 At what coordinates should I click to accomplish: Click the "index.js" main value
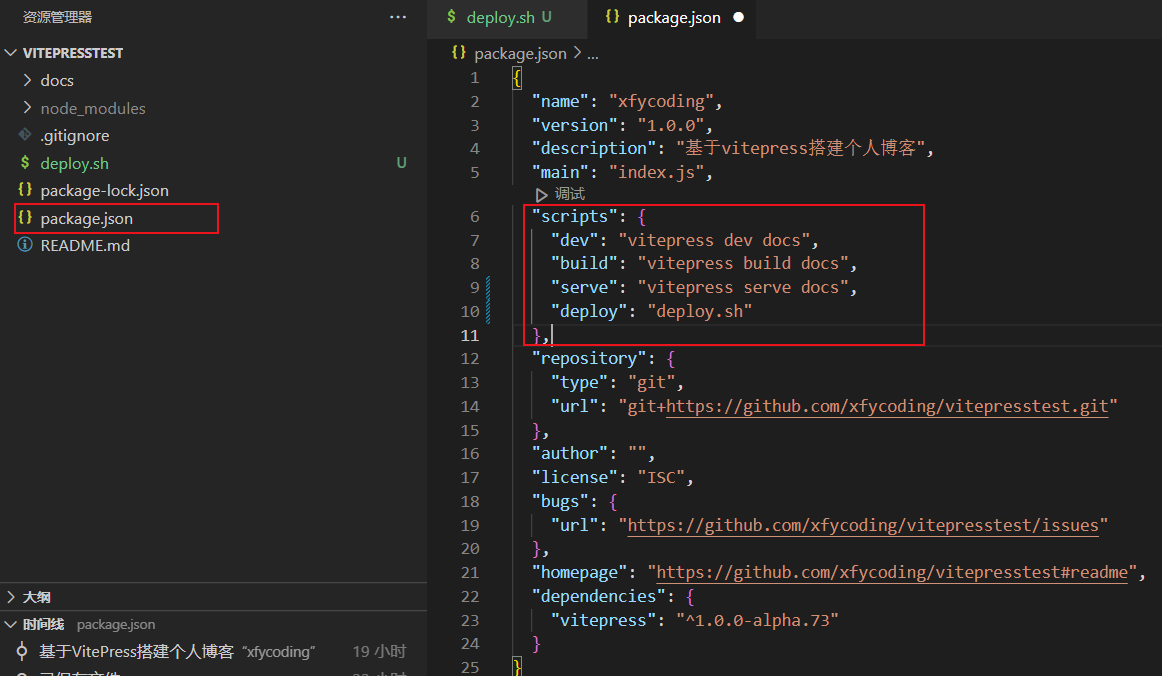click(x=656, y=172)
